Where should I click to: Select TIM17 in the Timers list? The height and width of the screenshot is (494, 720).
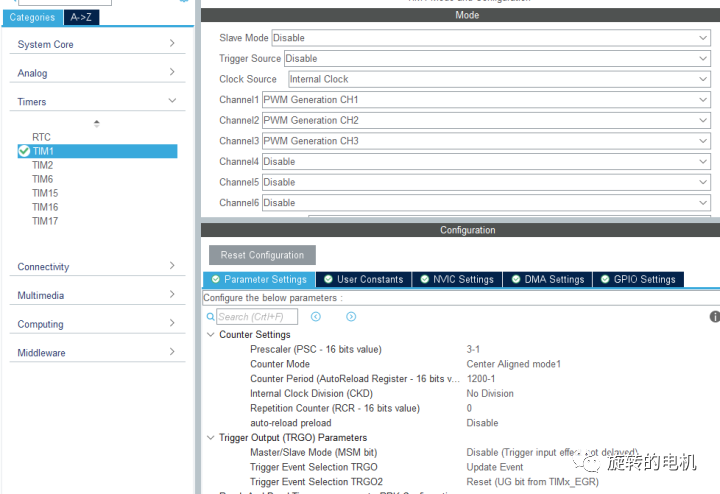point(45,221)
